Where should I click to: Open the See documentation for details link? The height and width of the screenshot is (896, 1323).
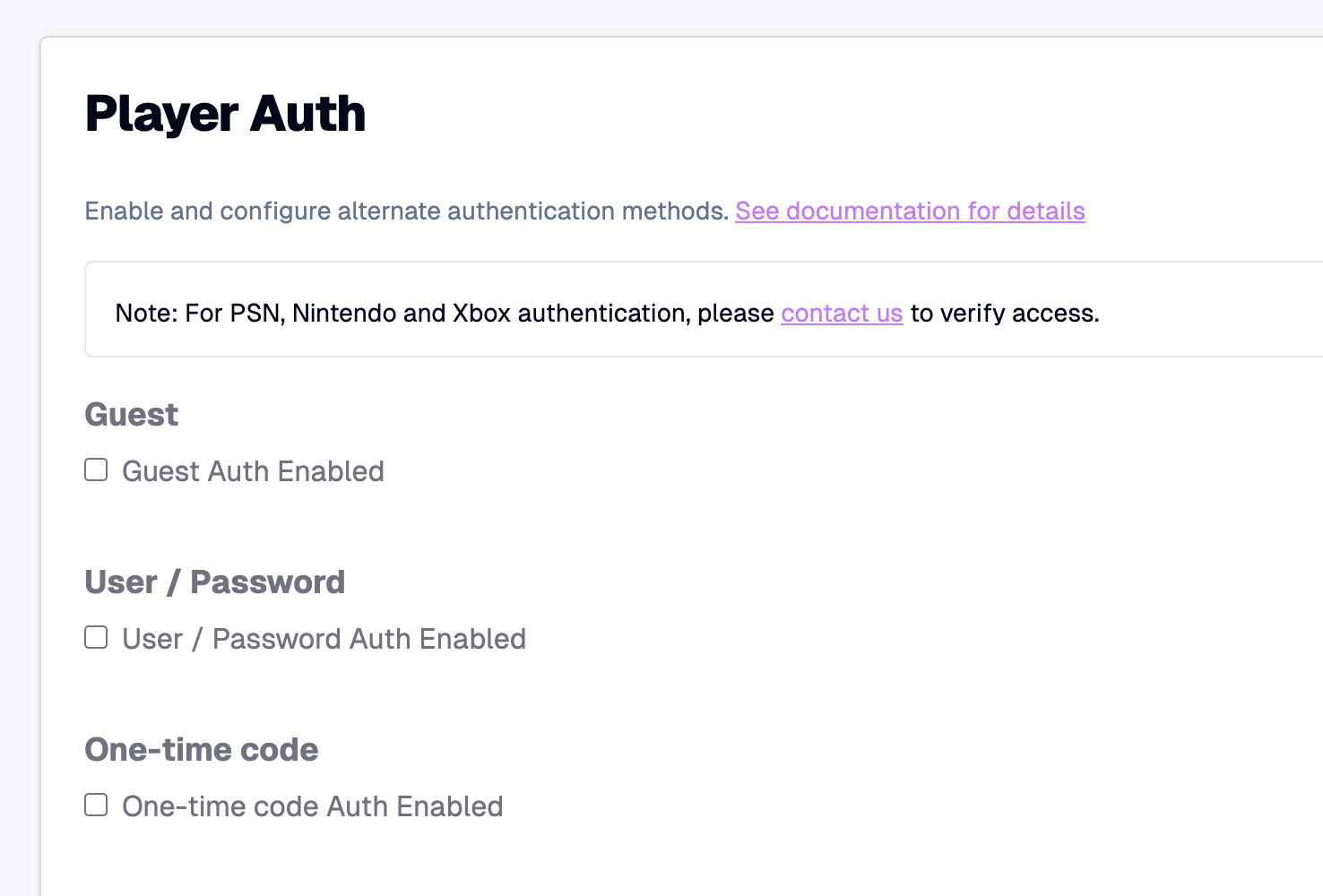point(910,211)
